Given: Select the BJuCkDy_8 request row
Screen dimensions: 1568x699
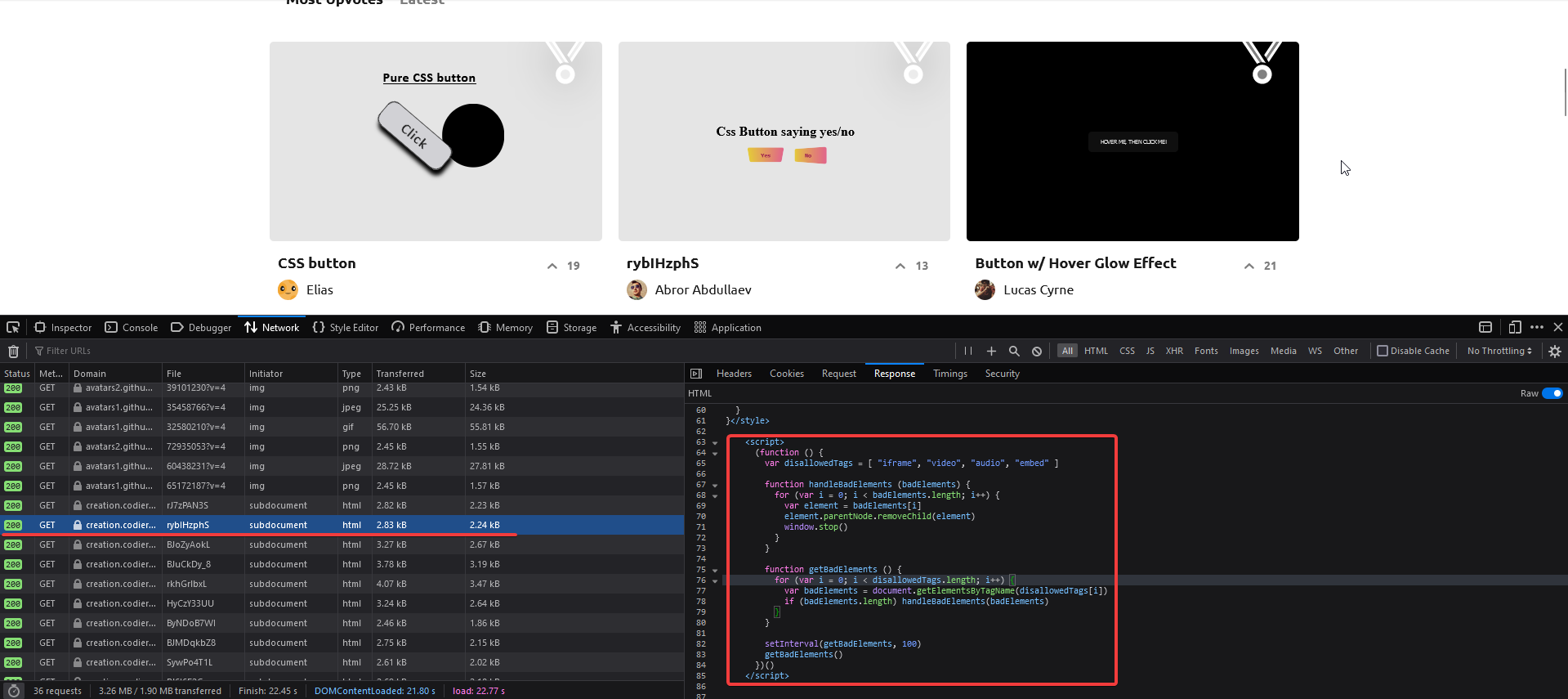Looking at the screenshot, I should coord(342,564).
